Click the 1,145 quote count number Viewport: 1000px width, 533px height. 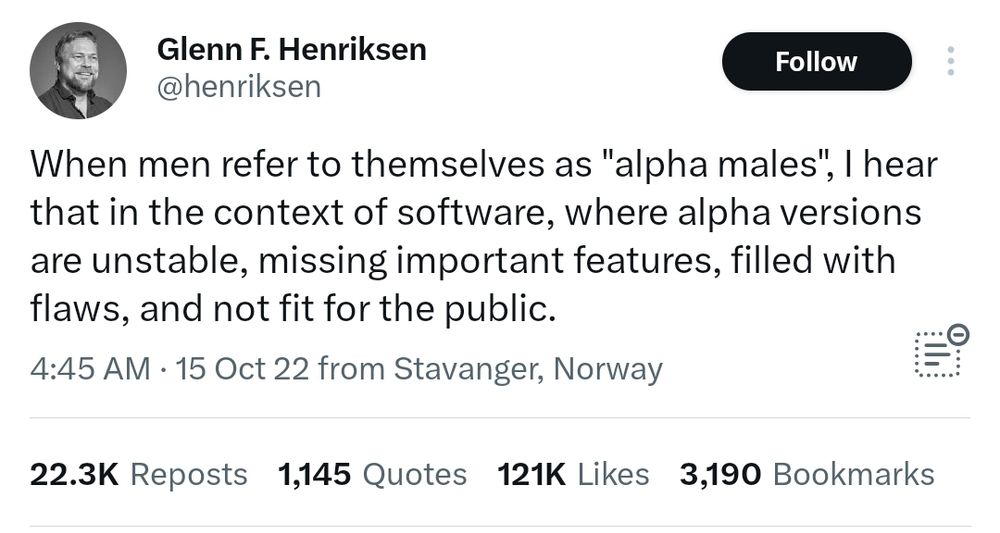315,474
